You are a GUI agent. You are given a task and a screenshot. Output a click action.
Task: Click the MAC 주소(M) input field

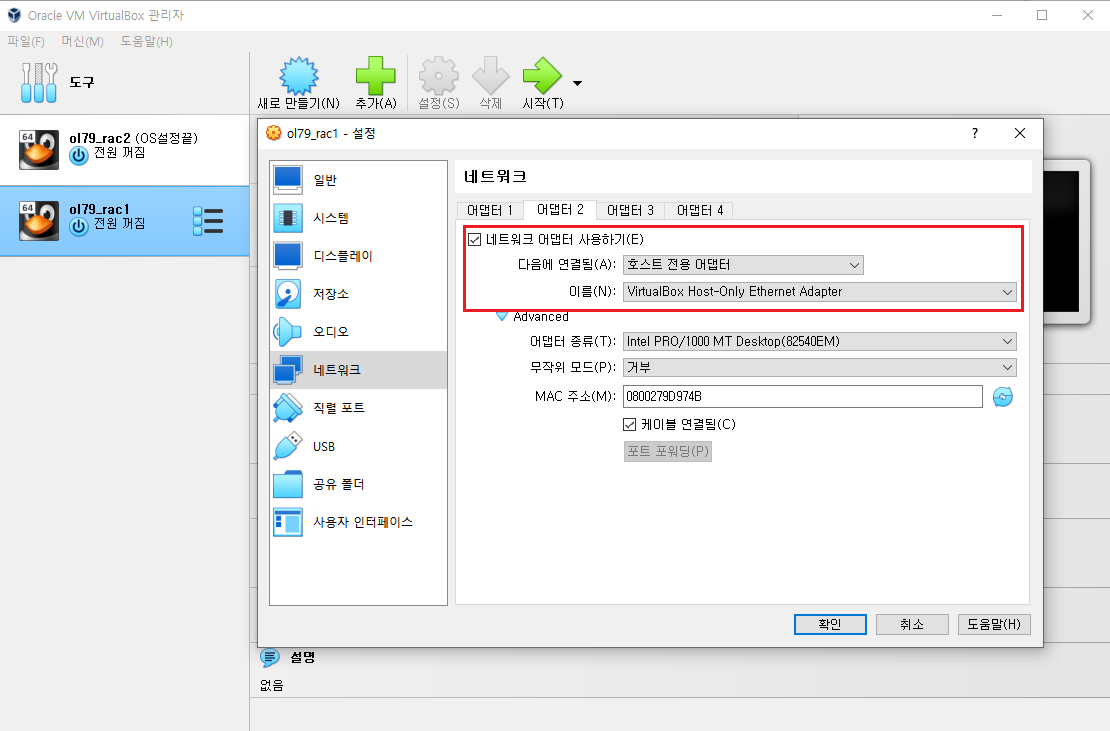pyautogui.click(x=803, y=396)
